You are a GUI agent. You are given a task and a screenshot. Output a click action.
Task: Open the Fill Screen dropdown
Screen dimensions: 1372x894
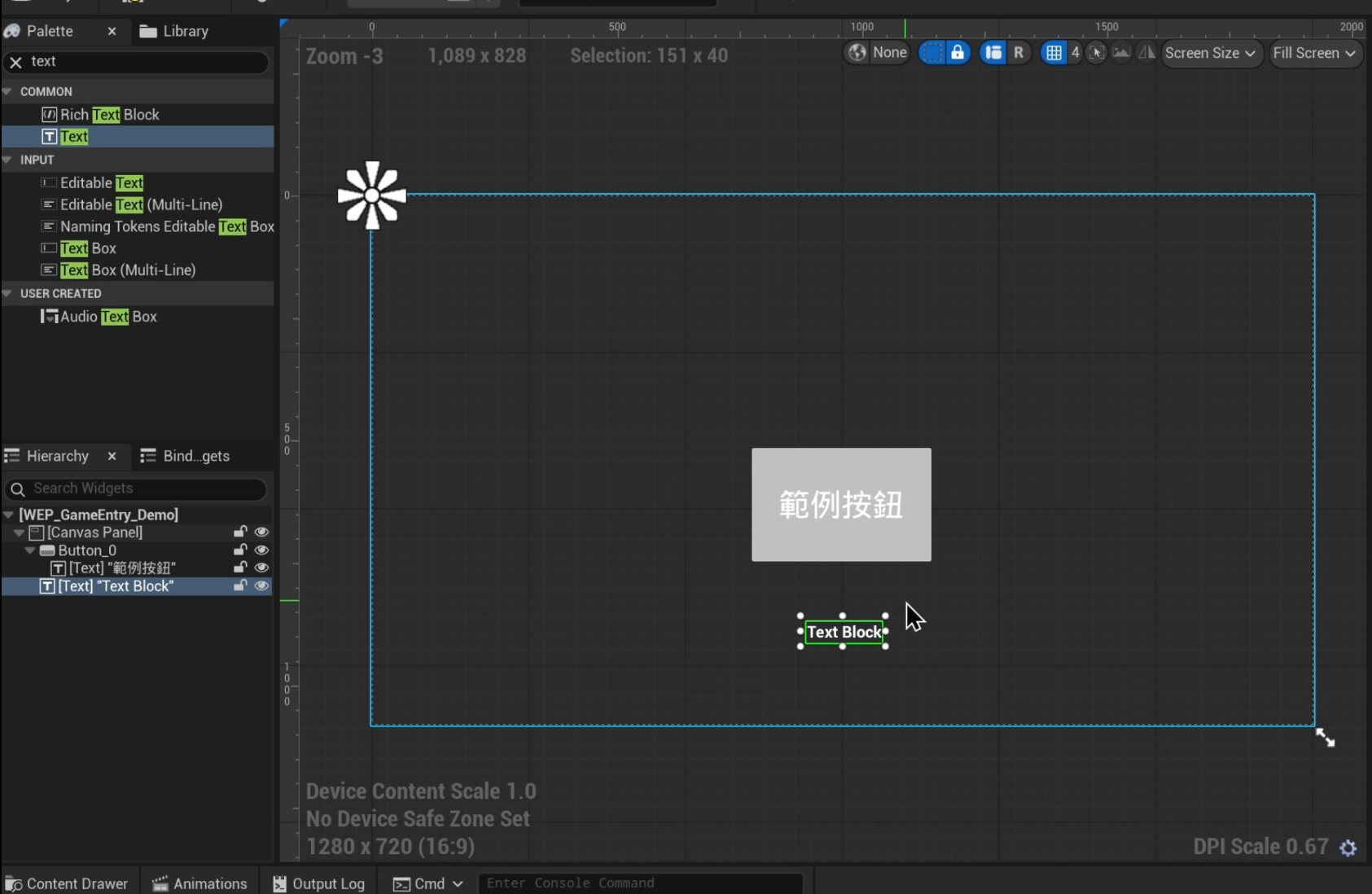(x=1315, y=53)
